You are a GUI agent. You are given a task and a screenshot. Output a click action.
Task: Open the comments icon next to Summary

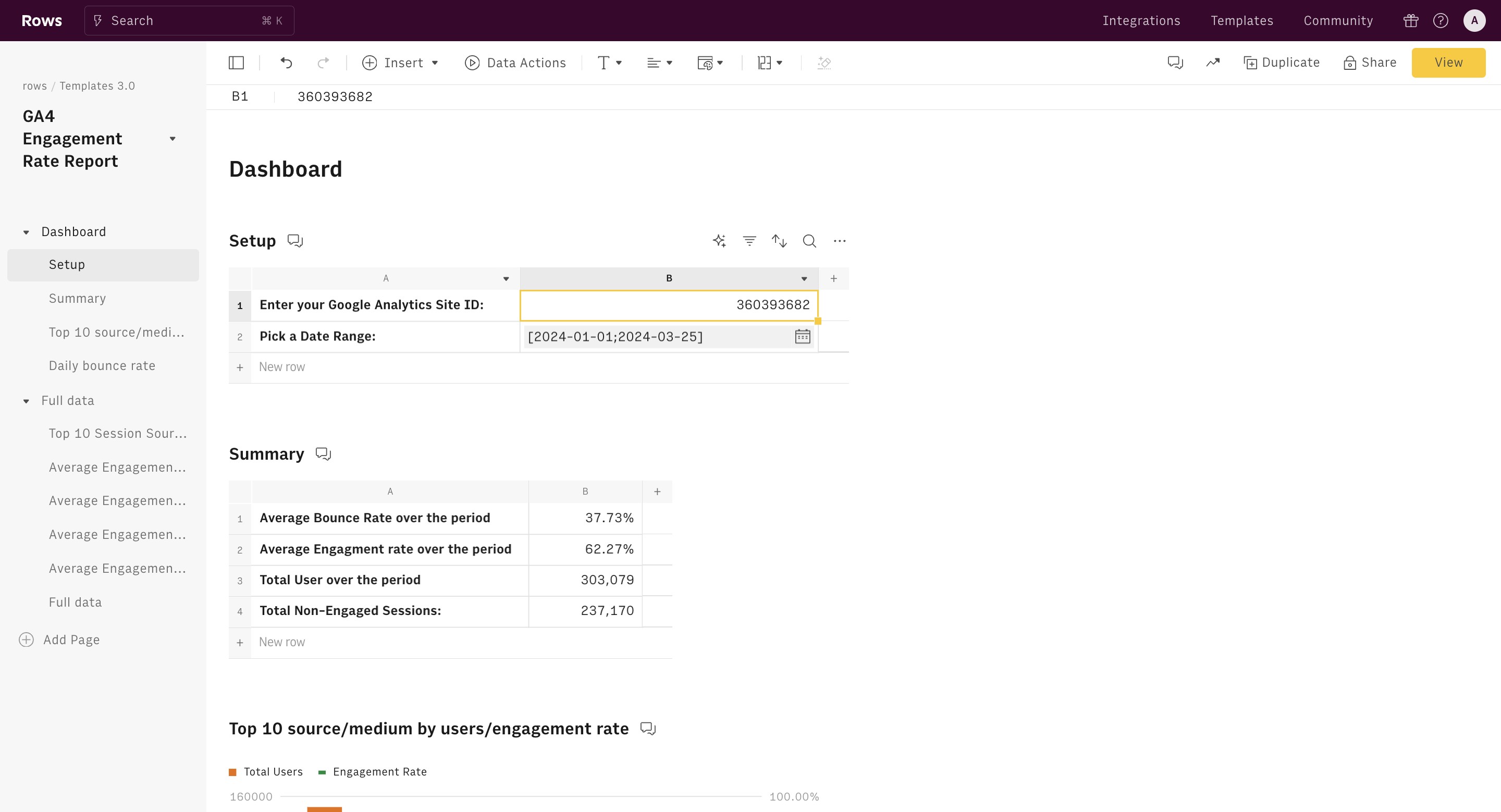[x=323, y=454]
